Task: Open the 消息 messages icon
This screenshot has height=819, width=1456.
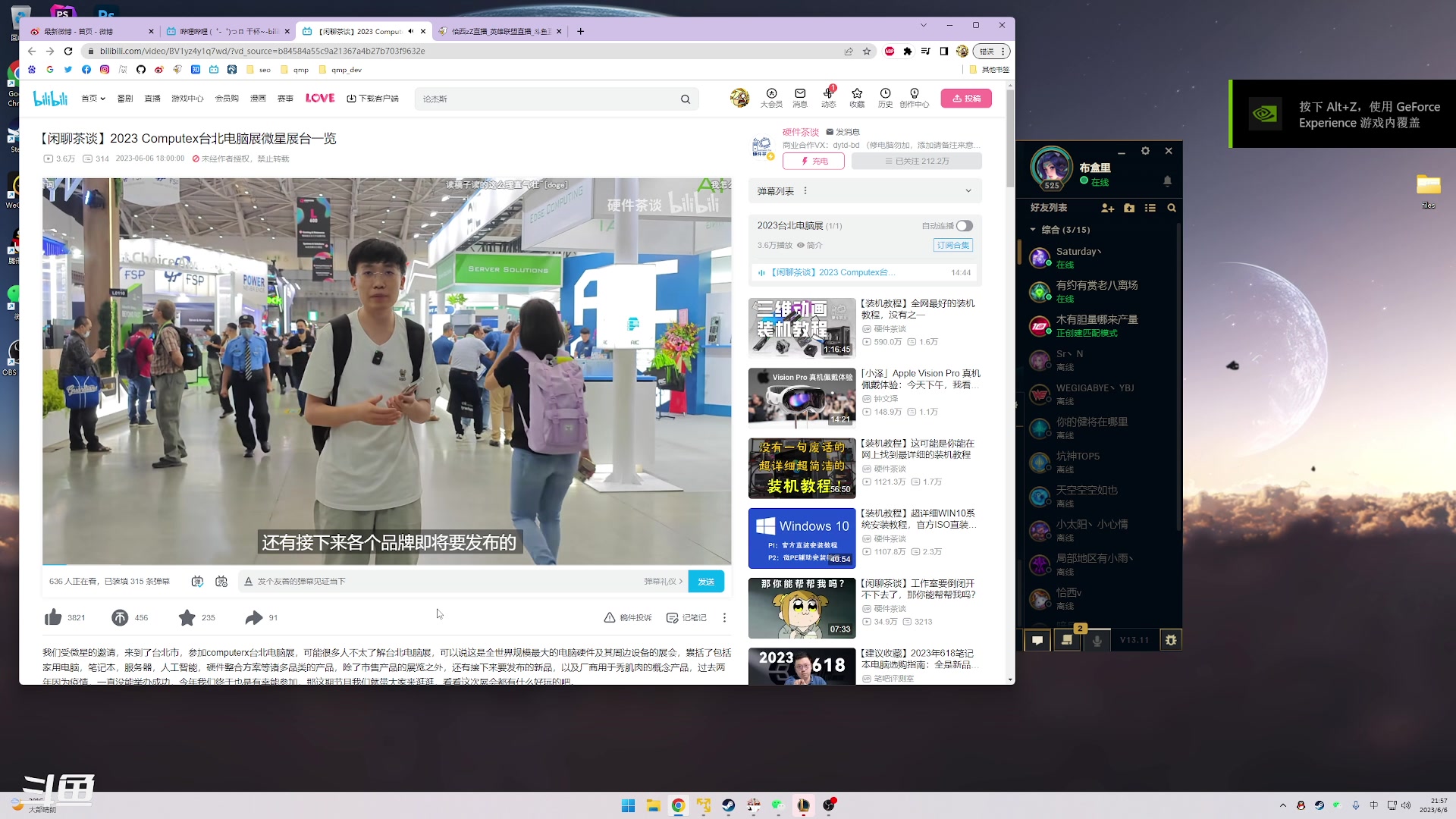Action: tap(800, 98)
